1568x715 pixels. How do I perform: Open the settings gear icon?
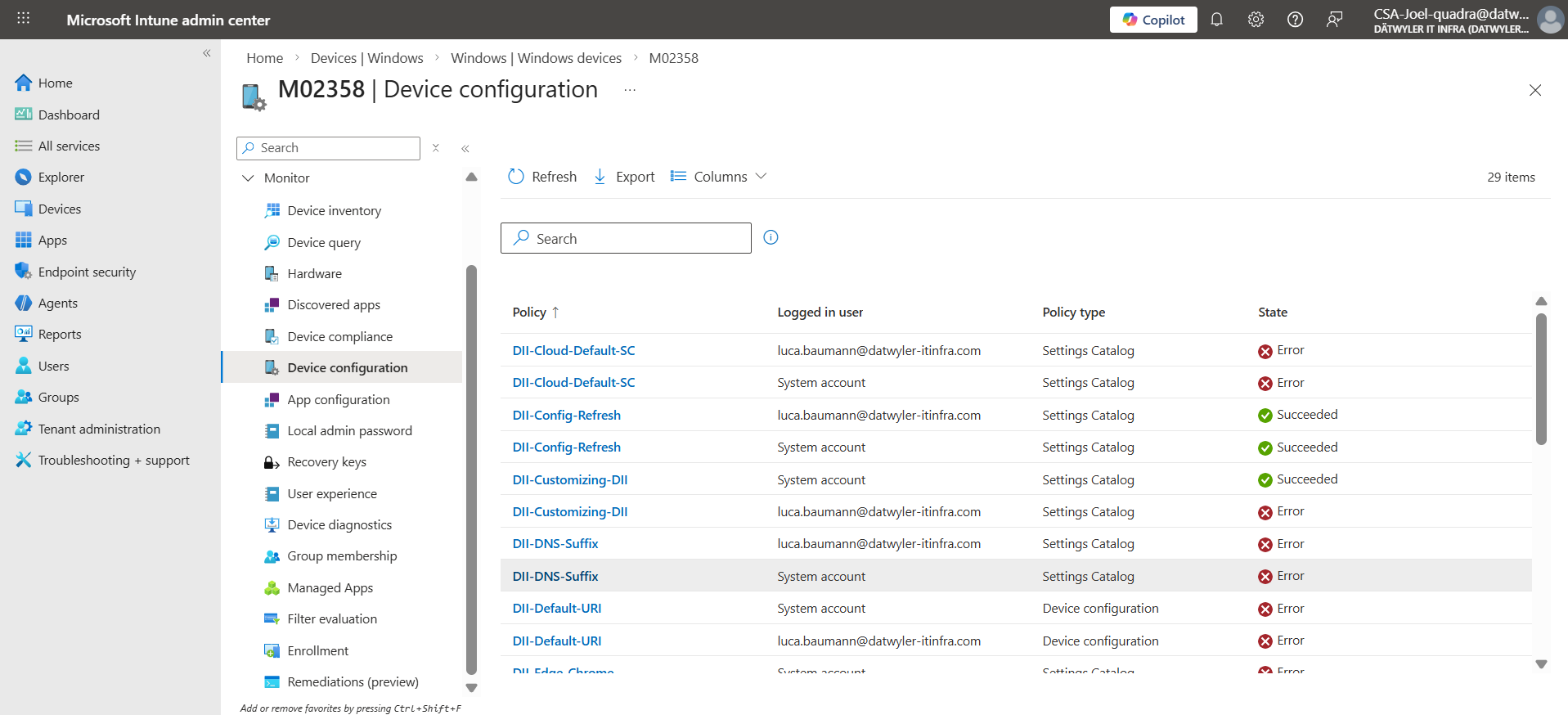click(1256, 20)
